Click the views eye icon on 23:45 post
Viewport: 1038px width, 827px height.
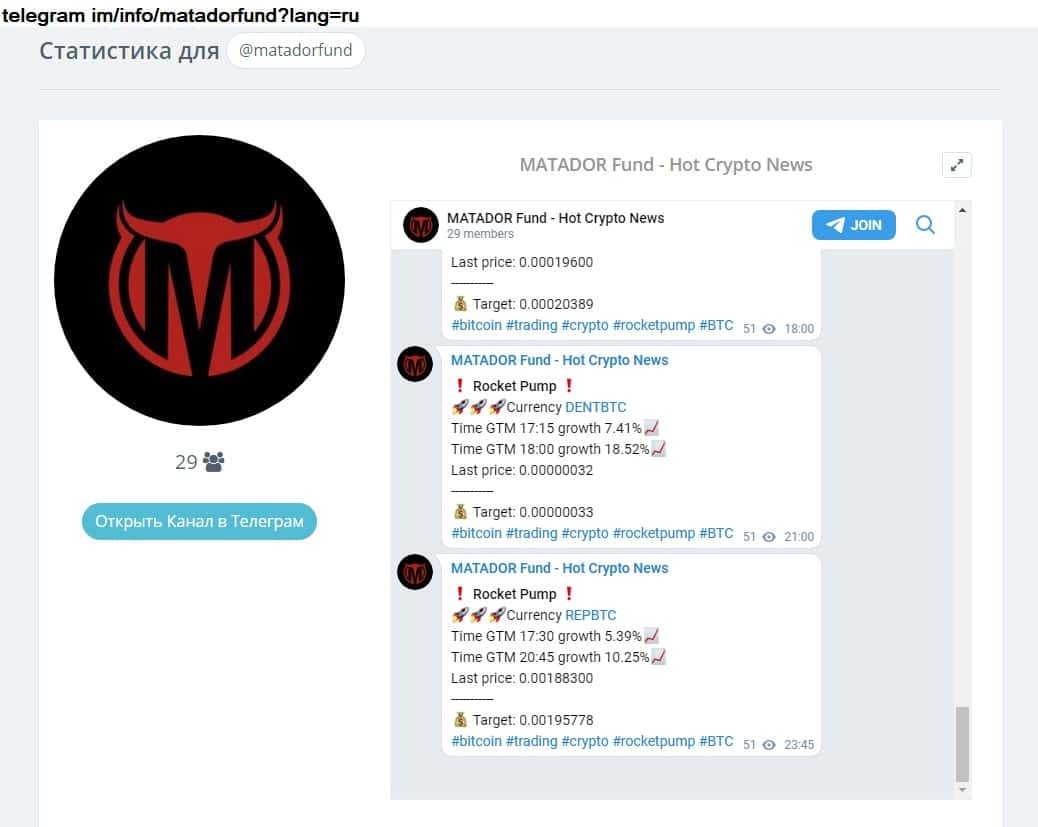tap(769, 745)
